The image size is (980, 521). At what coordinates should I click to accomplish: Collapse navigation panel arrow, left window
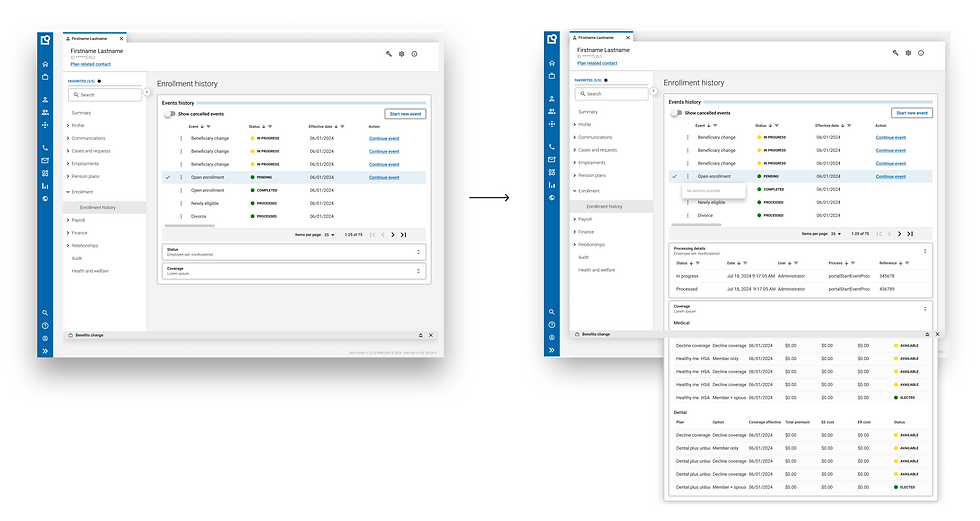point(146,92)
